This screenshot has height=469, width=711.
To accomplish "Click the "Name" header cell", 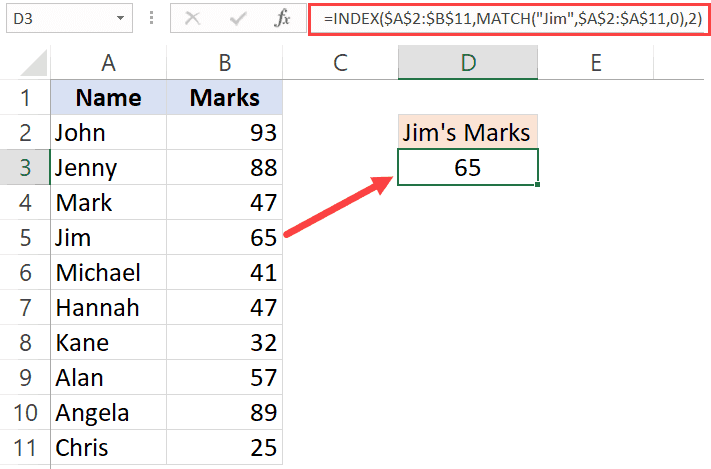I will [x=108, y=98].
